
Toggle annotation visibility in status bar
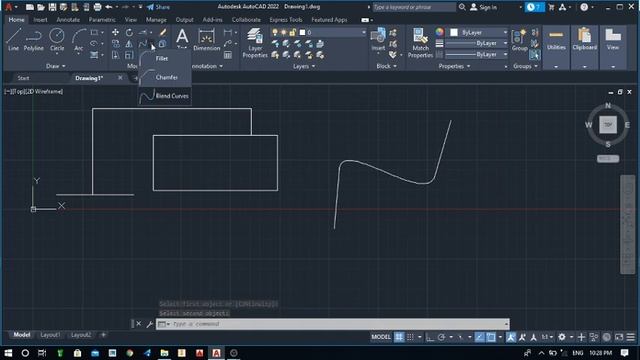(x=511, y=337)
